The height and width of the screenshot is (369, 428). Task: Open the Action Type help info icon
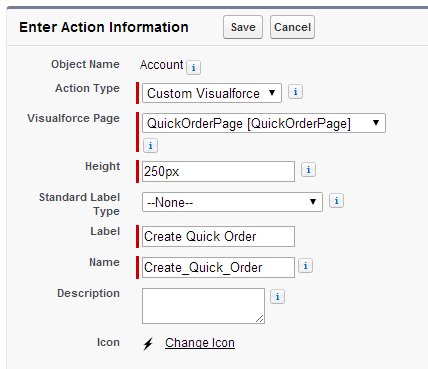tap(295, 92)
